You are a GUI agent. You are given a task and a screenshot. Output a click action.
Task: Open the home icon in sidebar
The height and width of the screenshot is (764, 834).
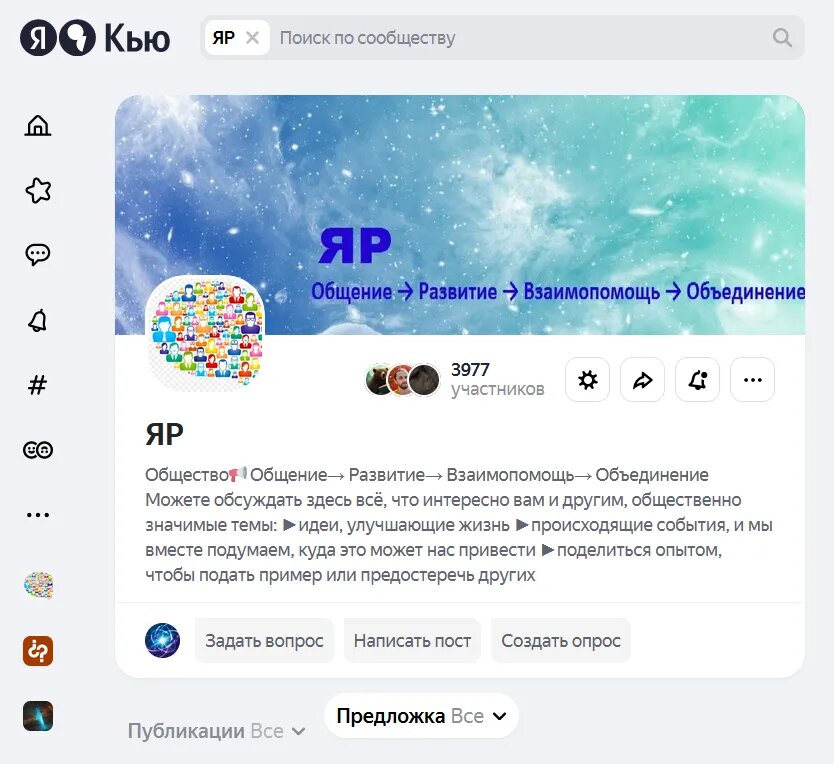pos(38,126)
